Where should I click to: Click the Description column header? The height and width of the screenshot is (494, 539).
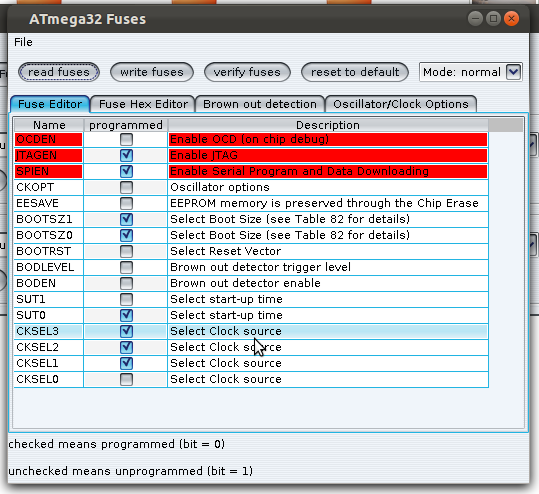click(328, 125)
